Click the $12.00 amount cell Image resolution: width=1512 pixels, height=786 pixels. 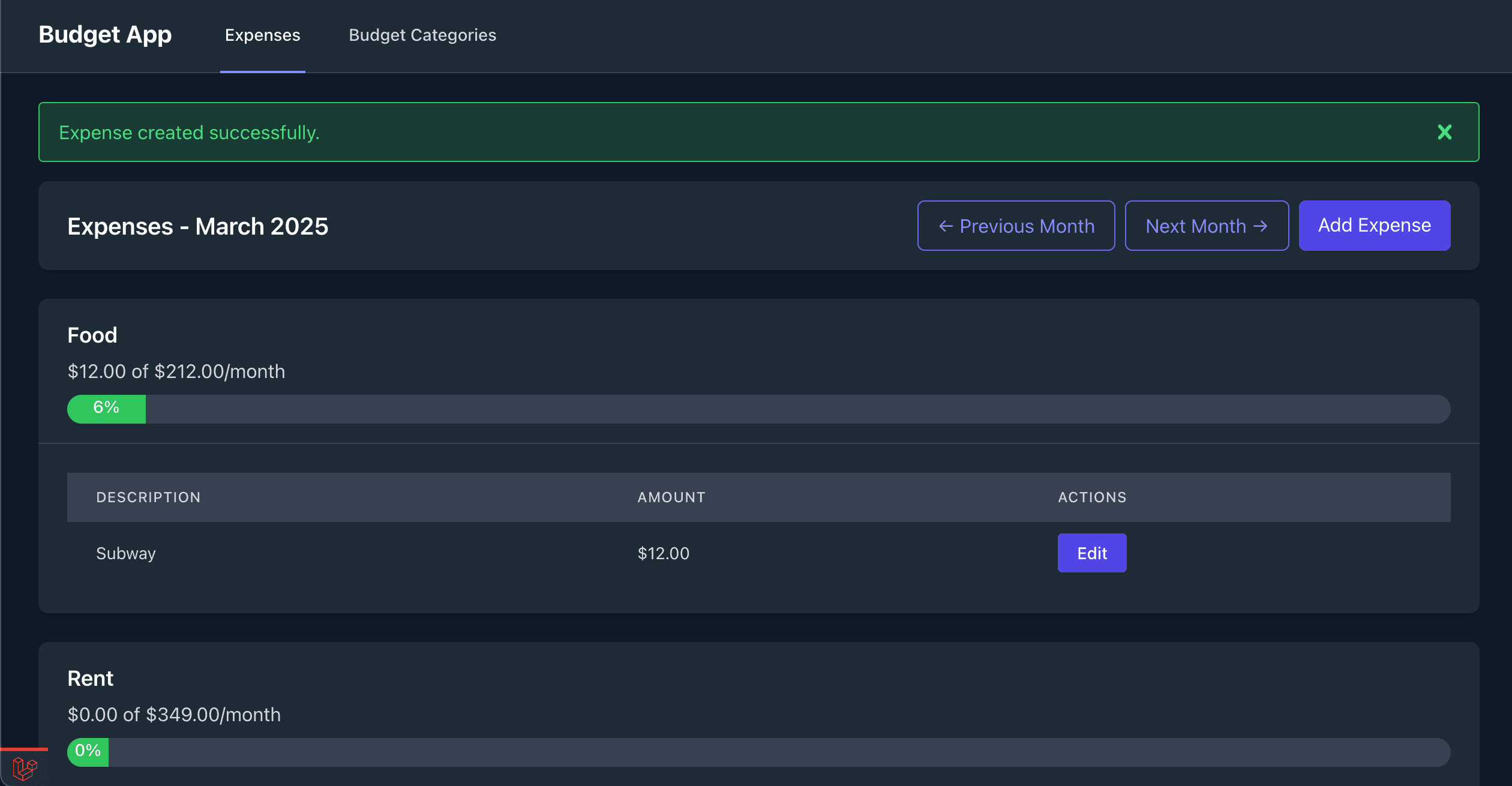click(663, 553)
